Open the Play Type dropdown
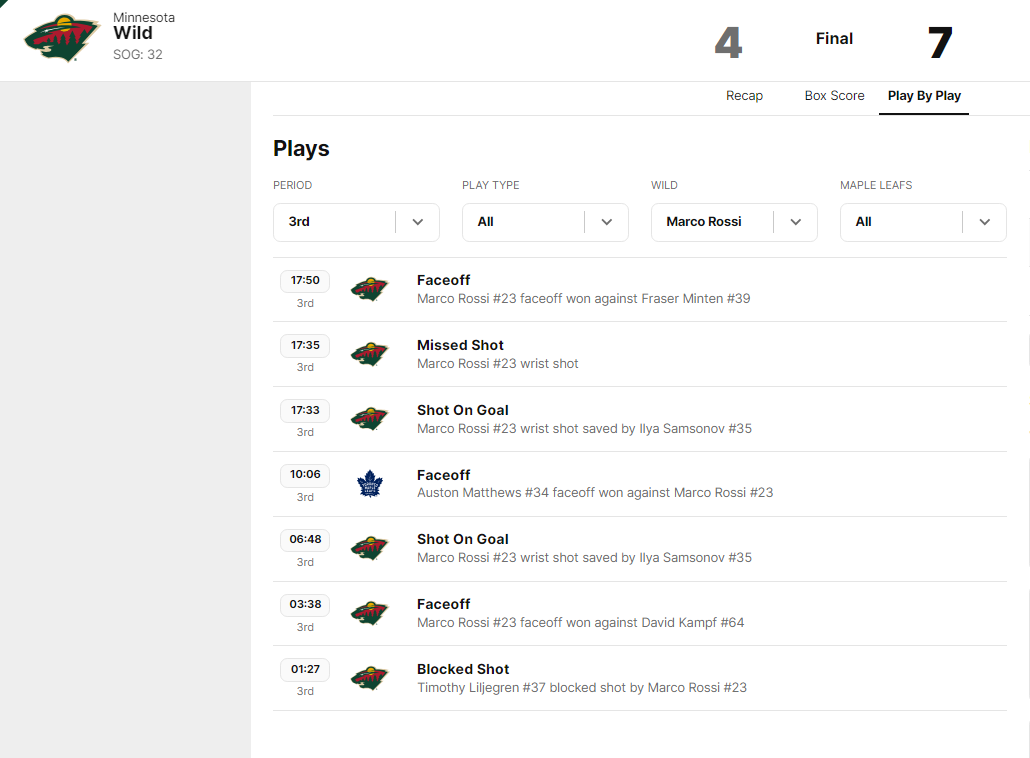The width and height of the screenshot is (1030, 758). pyautogui.click(x=544, y=222)
